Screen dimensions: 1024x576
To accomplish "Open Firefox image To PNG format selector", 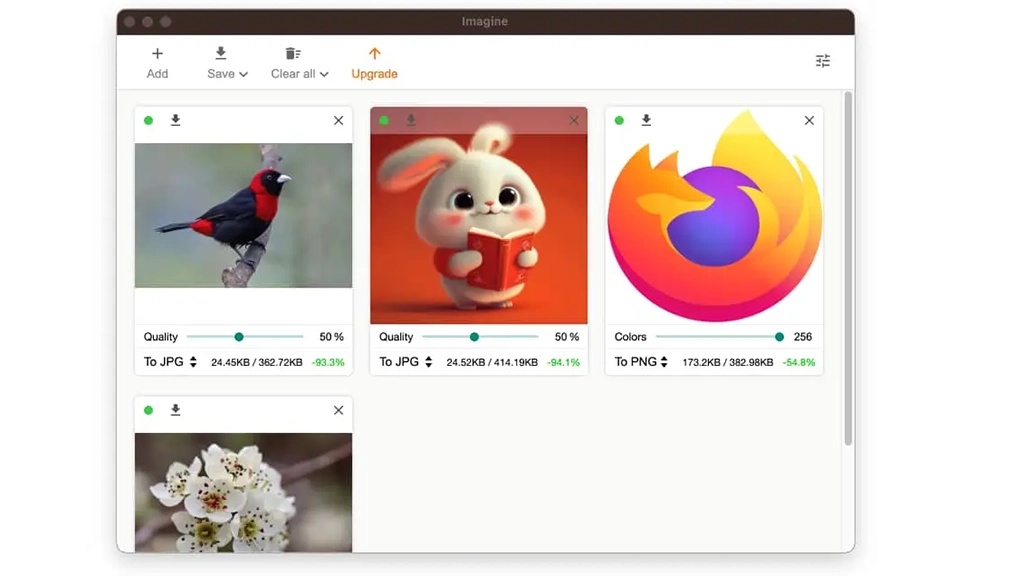I will (x=641, y=362).
